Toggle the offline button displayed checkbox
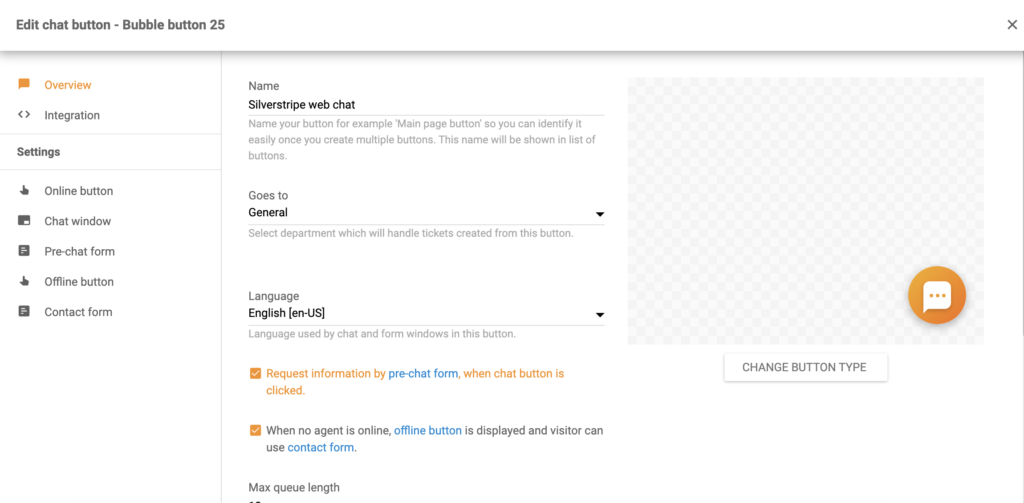Viewport: 1024px width, 503px height. pyautogui.click(x=256, y=431)
